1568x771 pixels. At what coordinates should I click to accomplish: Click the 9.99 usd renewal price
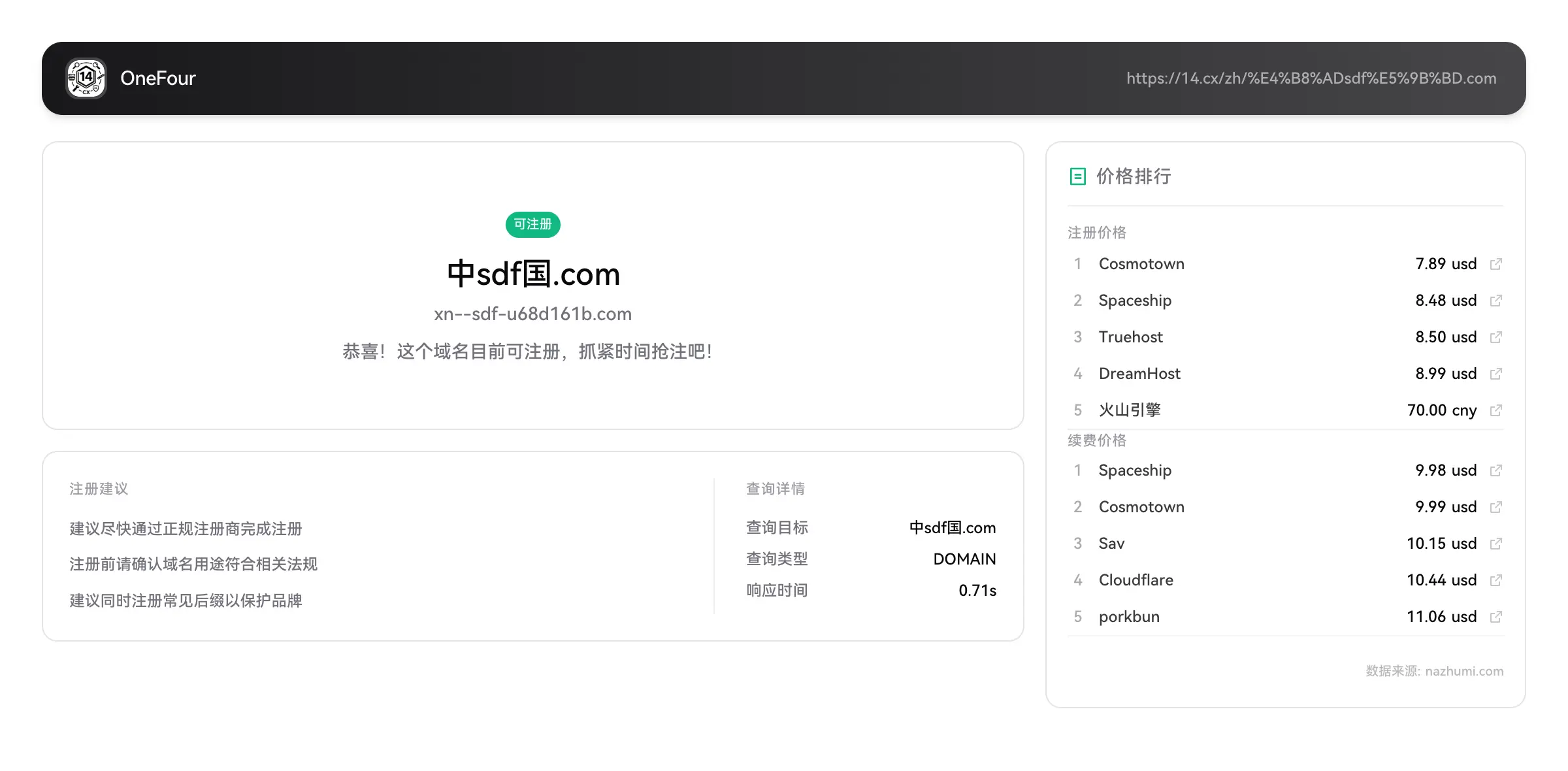click(1446, 507)
